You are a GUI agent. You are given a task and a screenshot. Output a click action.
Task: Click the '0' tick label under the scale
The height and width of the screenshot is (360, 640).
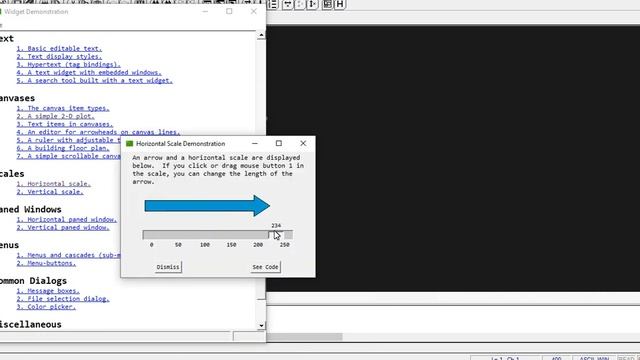(x=151, y=245)
